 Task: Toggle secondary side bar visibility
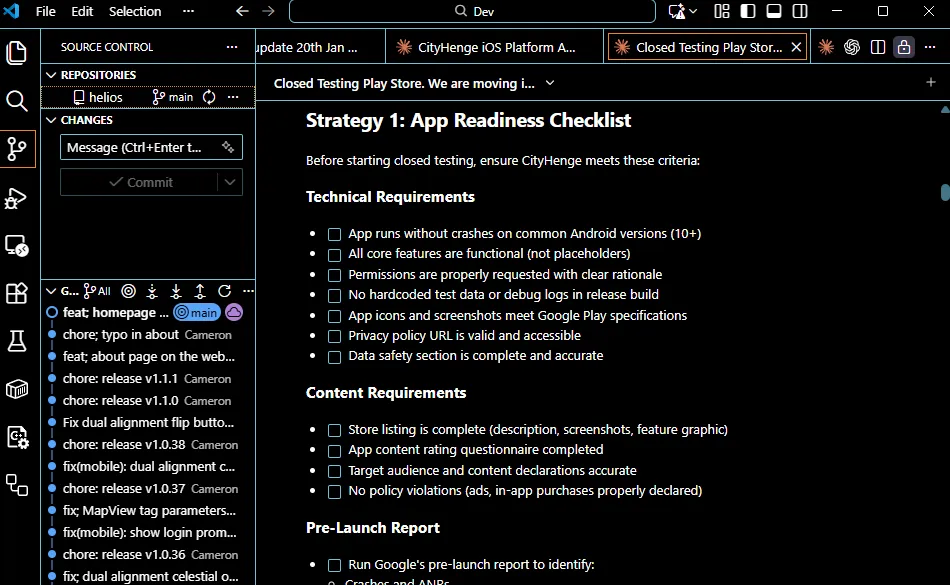[800, 11]
